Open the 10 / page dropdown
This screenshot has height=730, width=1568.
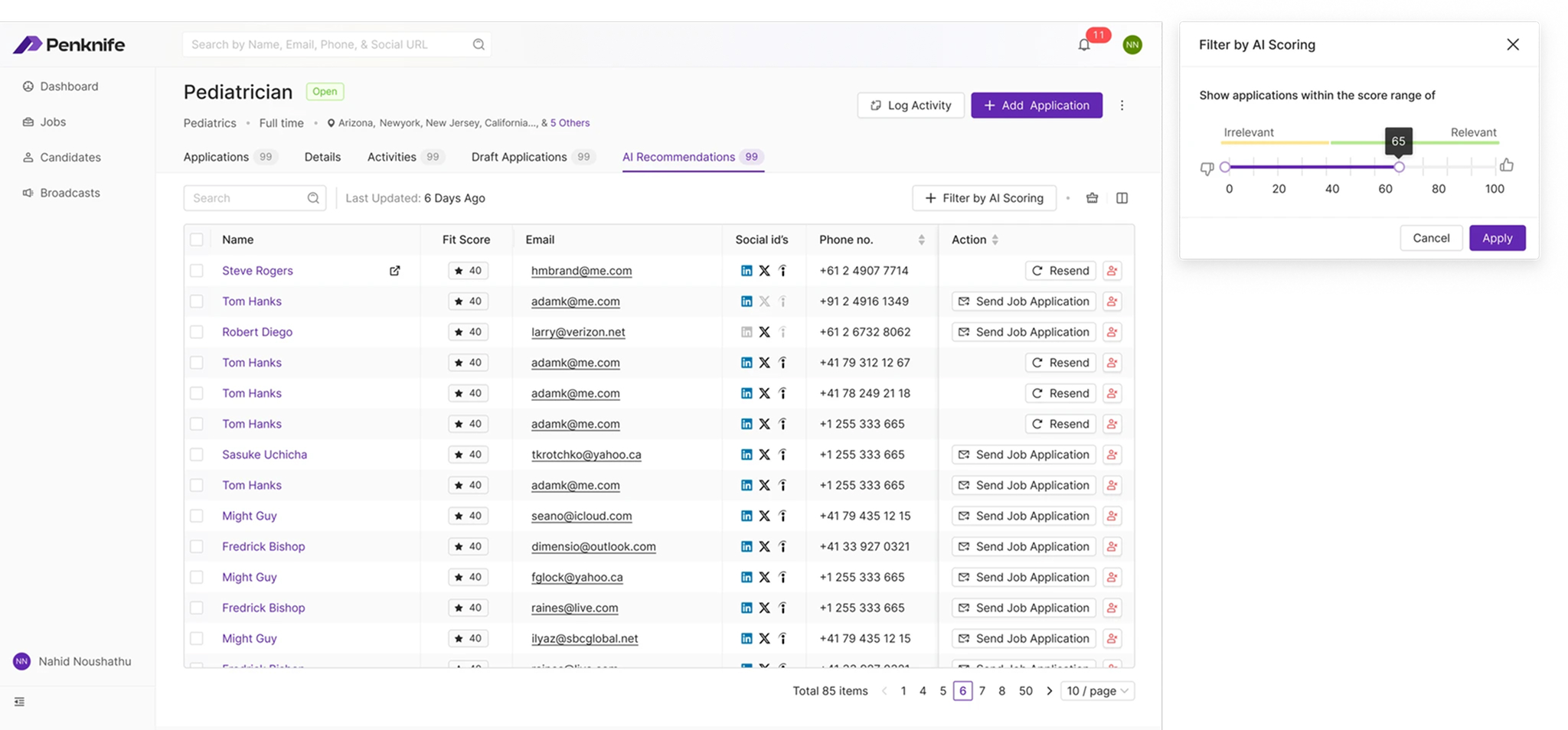click(x=1097, y=691)
